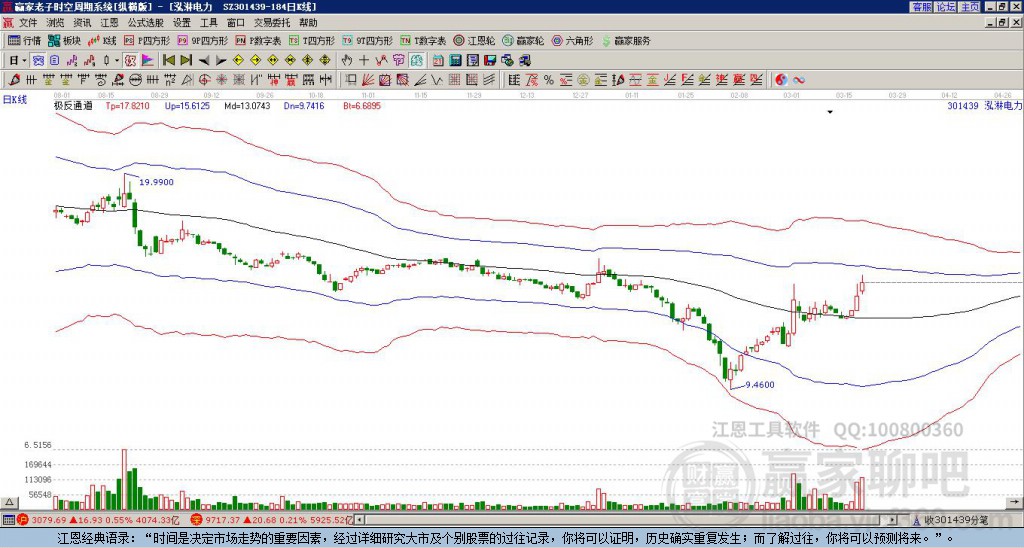Viewport: 1024px width, 548px height.
Task: Launch the 江恩轮 Gann wheel
Action: tap(475, 40)
